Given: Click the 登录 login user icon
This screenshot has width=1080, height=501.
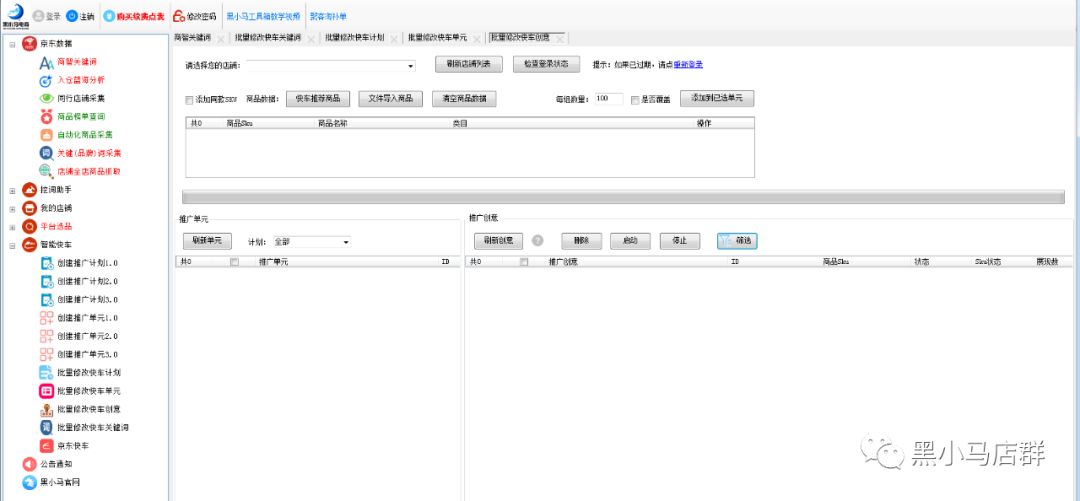Looking at the screenshot, I should pos(39,16).
